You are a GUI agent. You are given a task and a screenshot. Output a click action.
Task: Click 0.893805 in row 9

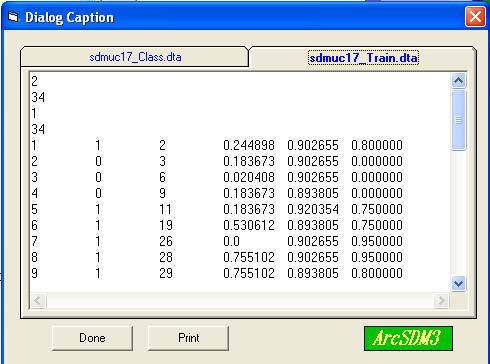(x=313, y=273)
